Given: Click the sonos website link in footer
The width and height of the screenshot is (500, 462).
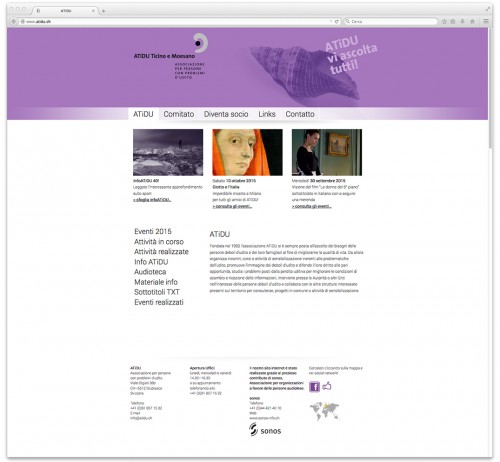Looking at the screenshot, I should [265, 418].
